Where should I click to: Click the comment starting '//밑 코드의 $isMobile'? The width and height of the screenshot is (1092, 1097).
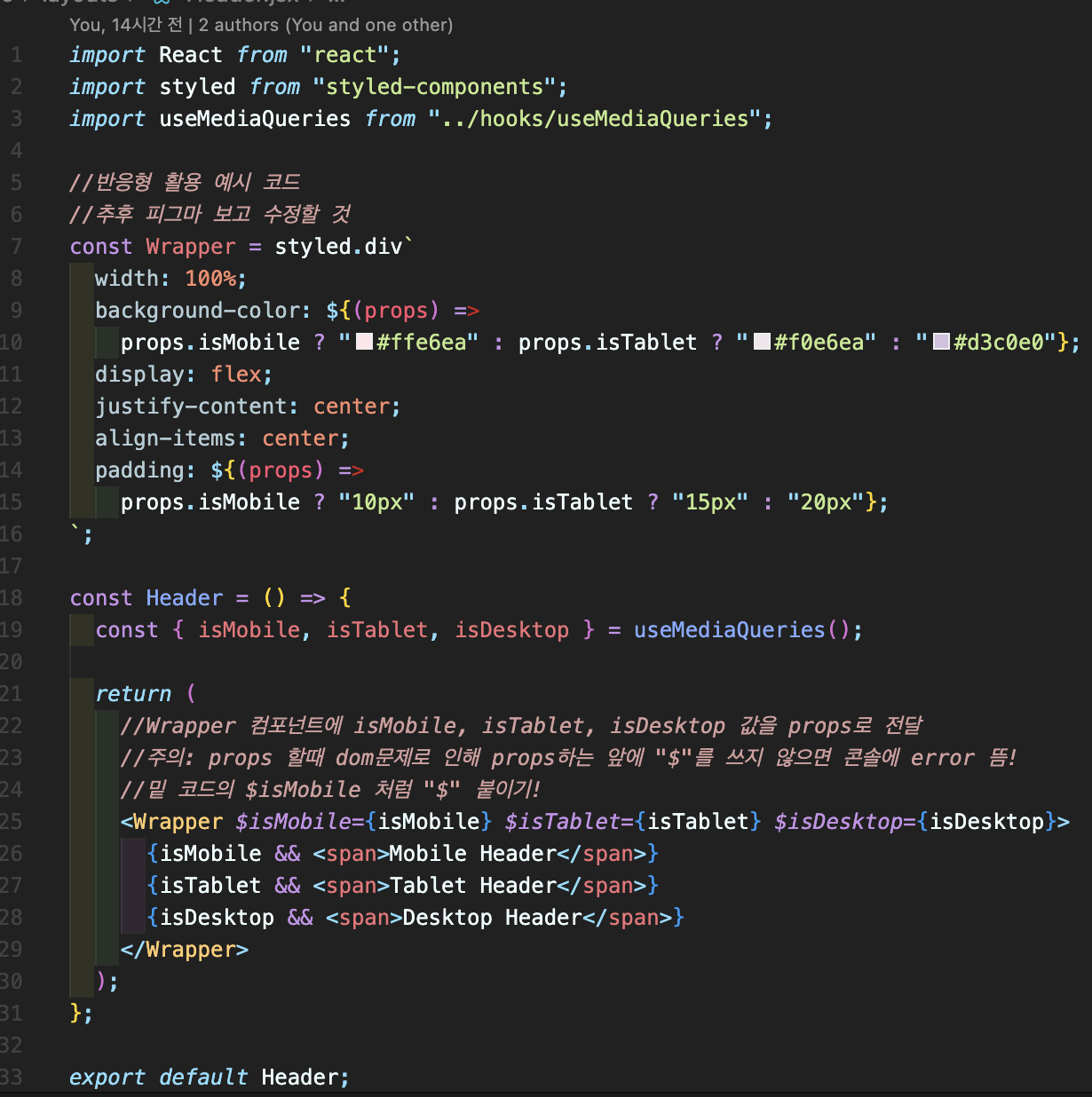point(330,790)
